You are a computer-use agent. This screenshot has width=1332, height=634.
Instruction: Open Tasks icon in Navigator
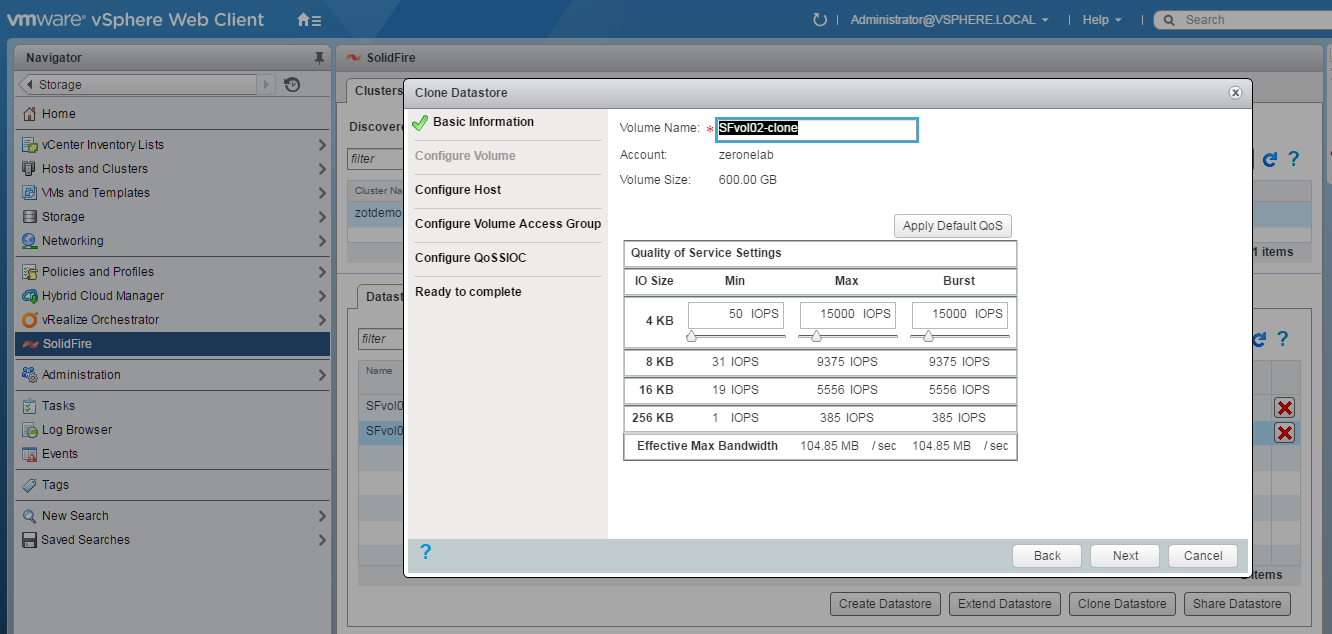[30, 406]
